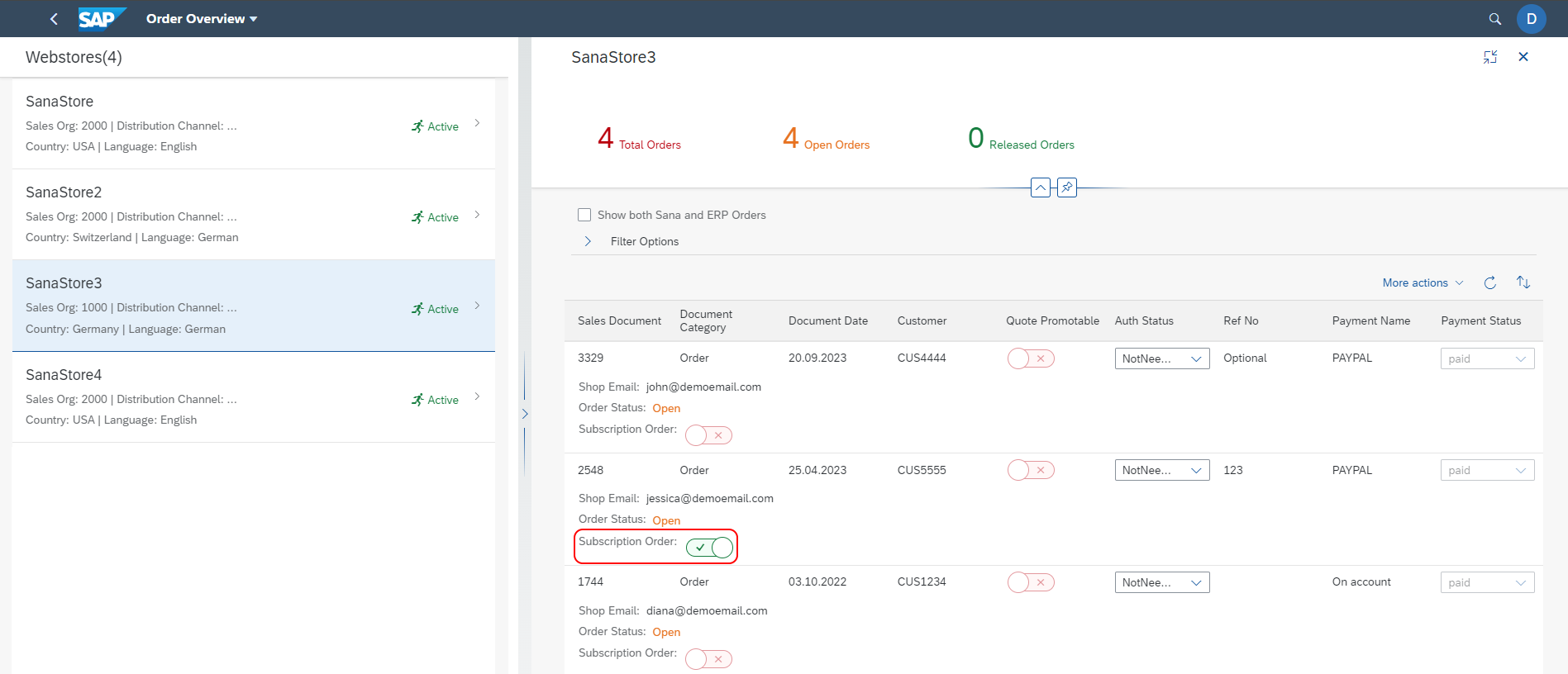Image resolution: width=1568 pixels, height=674 pixels.
Task: Enable Show both Sana and ERP Orders
Action: [x=584, y=215]
